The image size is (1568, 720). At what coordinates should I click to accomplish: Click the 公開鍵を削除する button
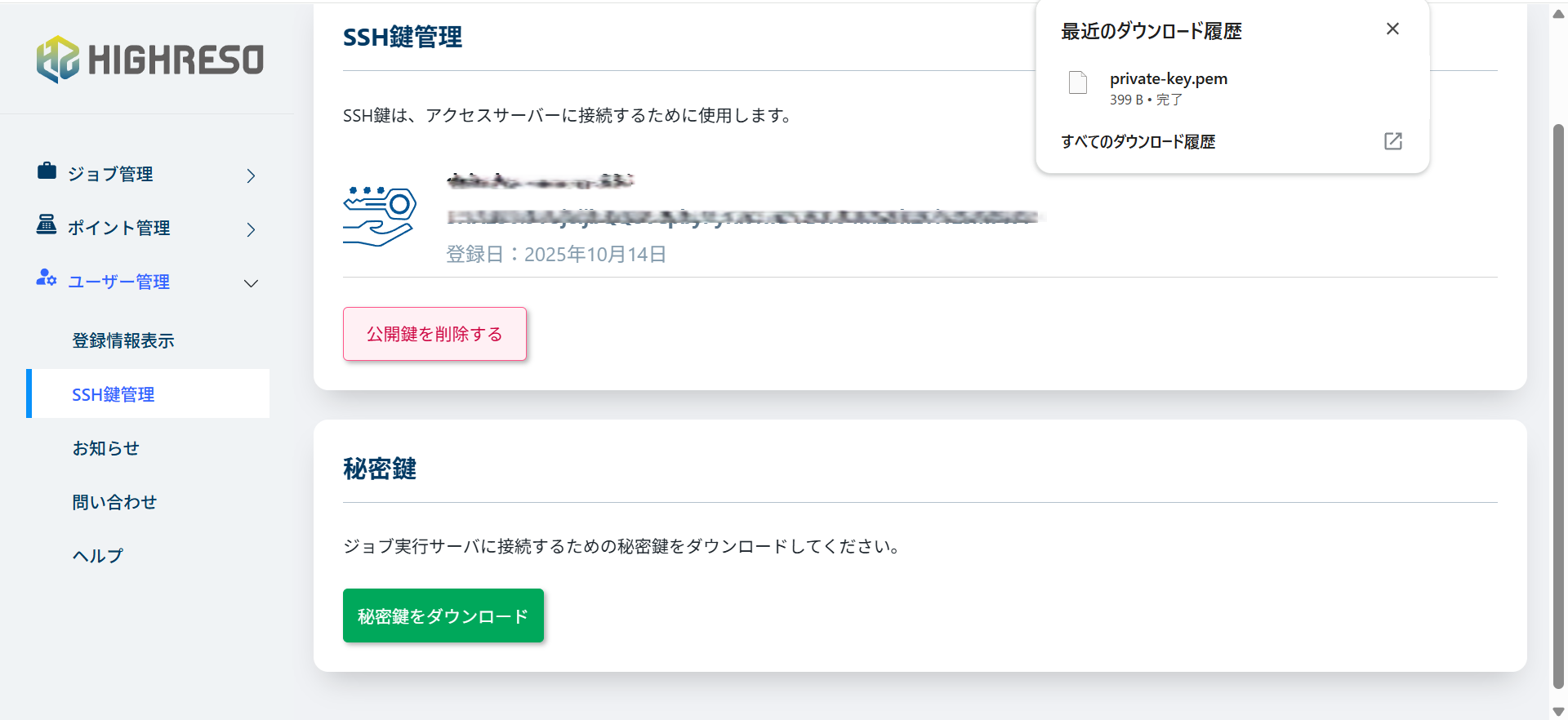(x=434, y=334)
